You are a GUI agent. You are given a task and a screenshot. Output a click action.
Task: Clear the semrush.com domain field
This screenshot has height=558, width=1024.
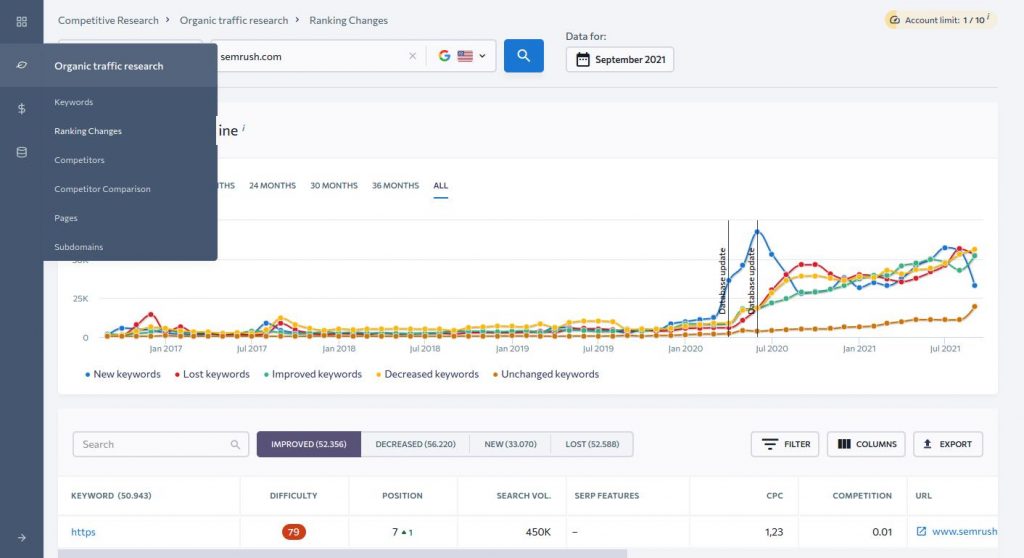click(x=412, y=56)
